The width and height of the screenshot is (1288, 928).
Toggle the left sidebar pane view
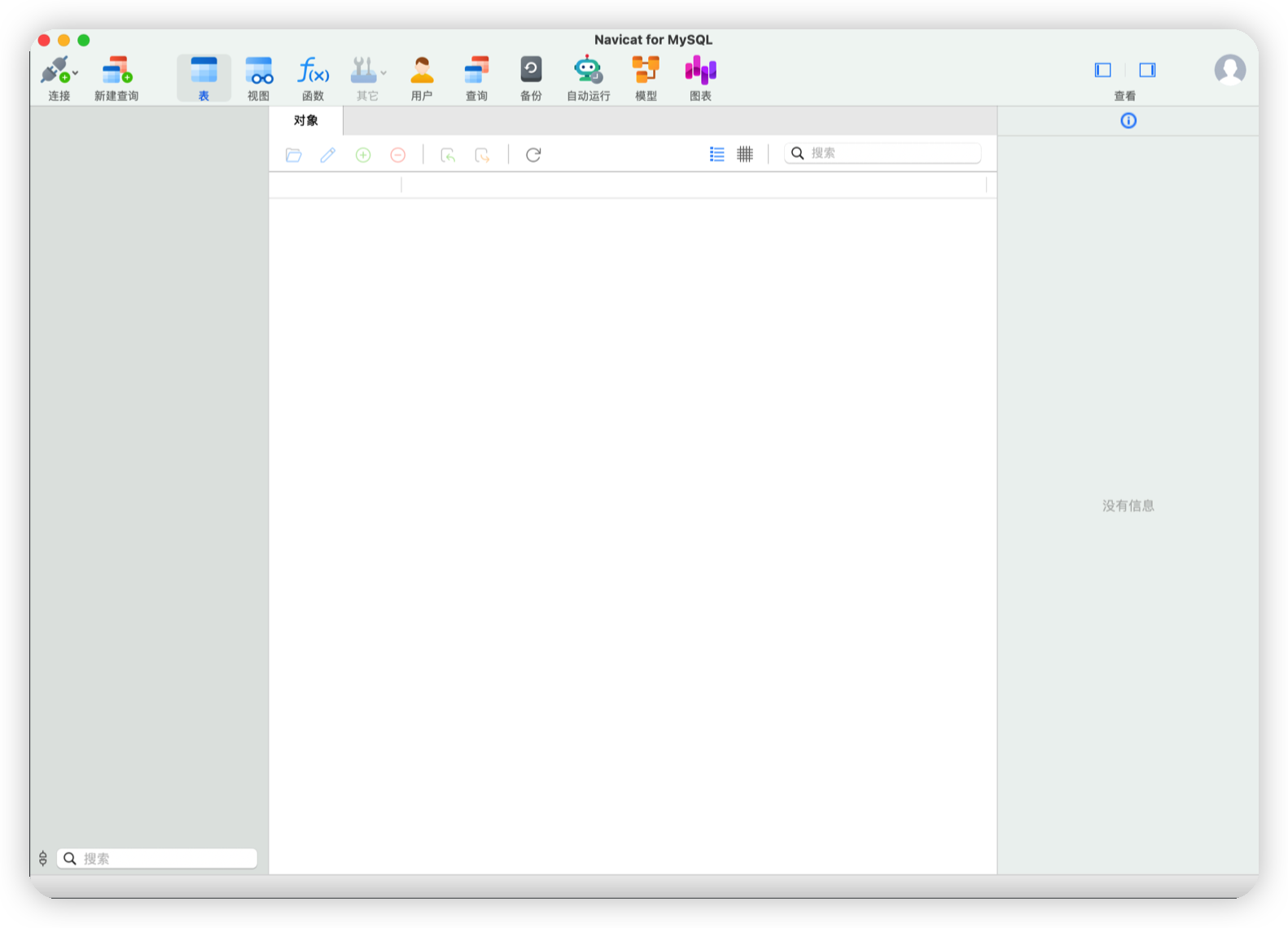pyautogui.click(x=1103, y=70)
